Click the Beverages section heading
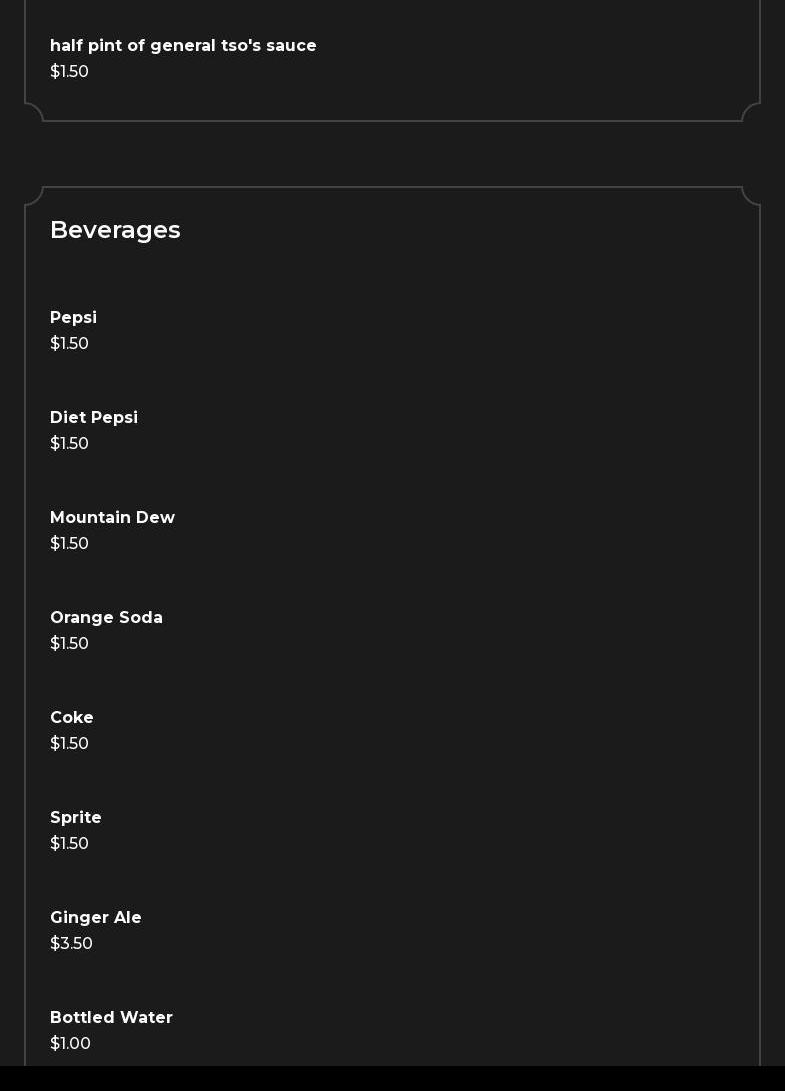The width and height of the screenshot is (785, 1091). (x=115, y=230)
